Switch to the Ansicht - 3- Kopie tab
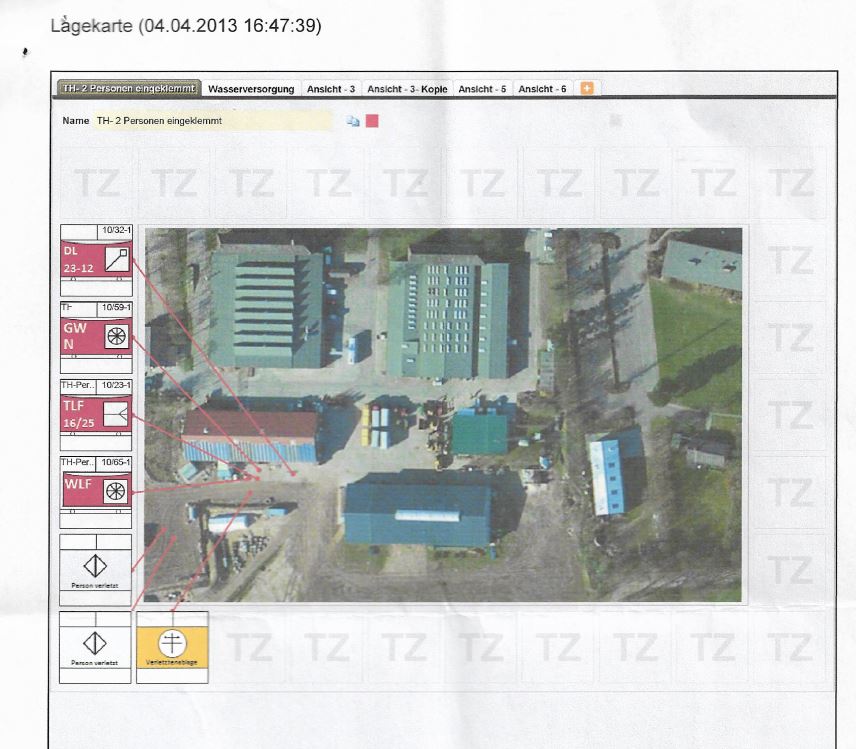 click(x=407, y=89)
